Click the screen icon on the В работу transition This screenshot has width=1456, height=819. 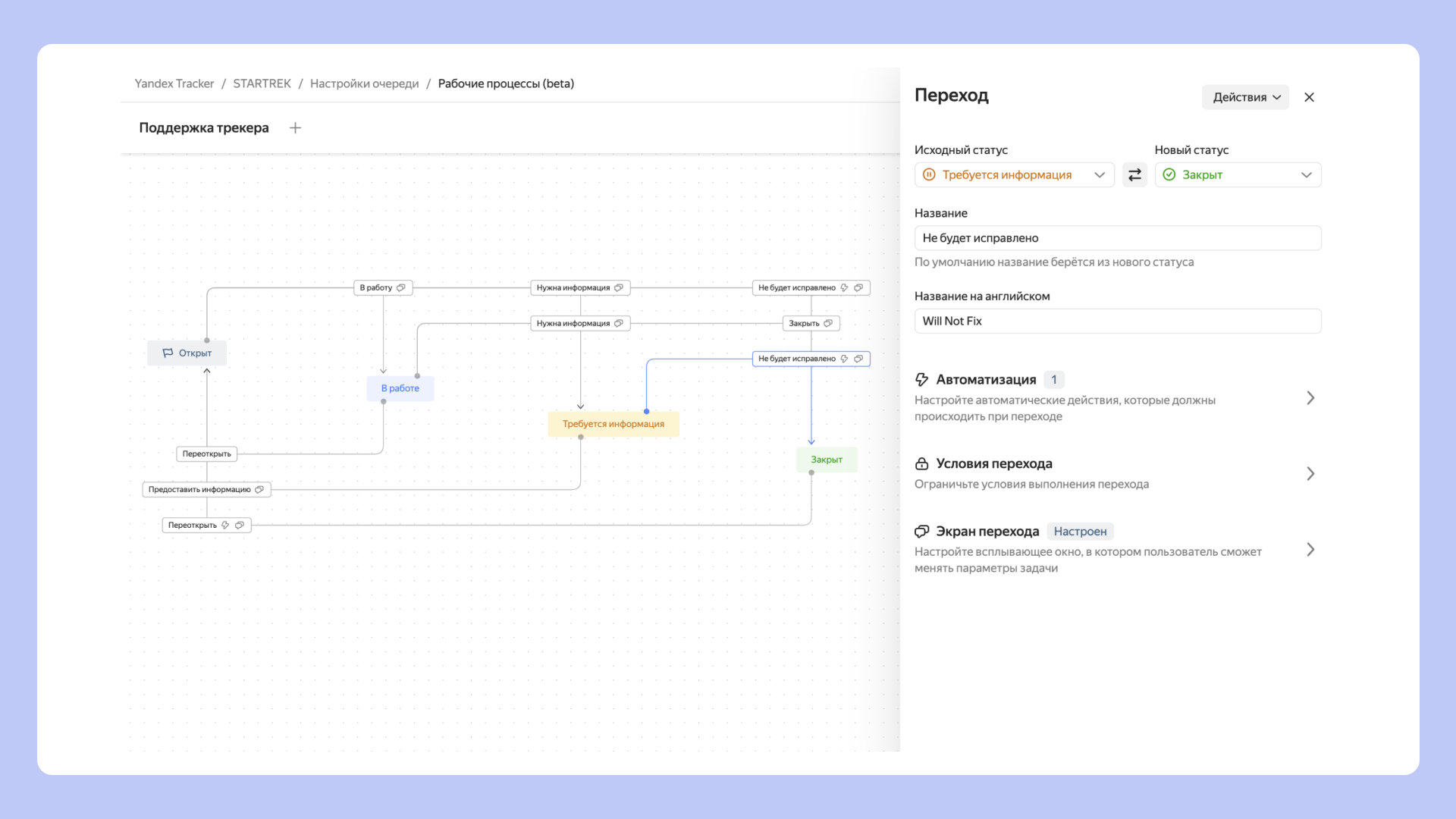pos(401,287)
